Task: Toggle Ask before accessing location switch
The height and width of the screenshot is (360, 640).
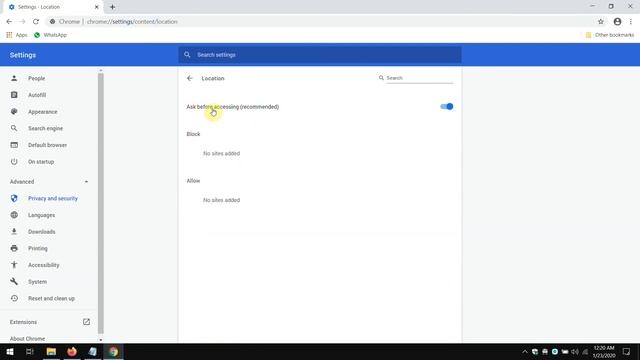Action: [x=447, y=107]
